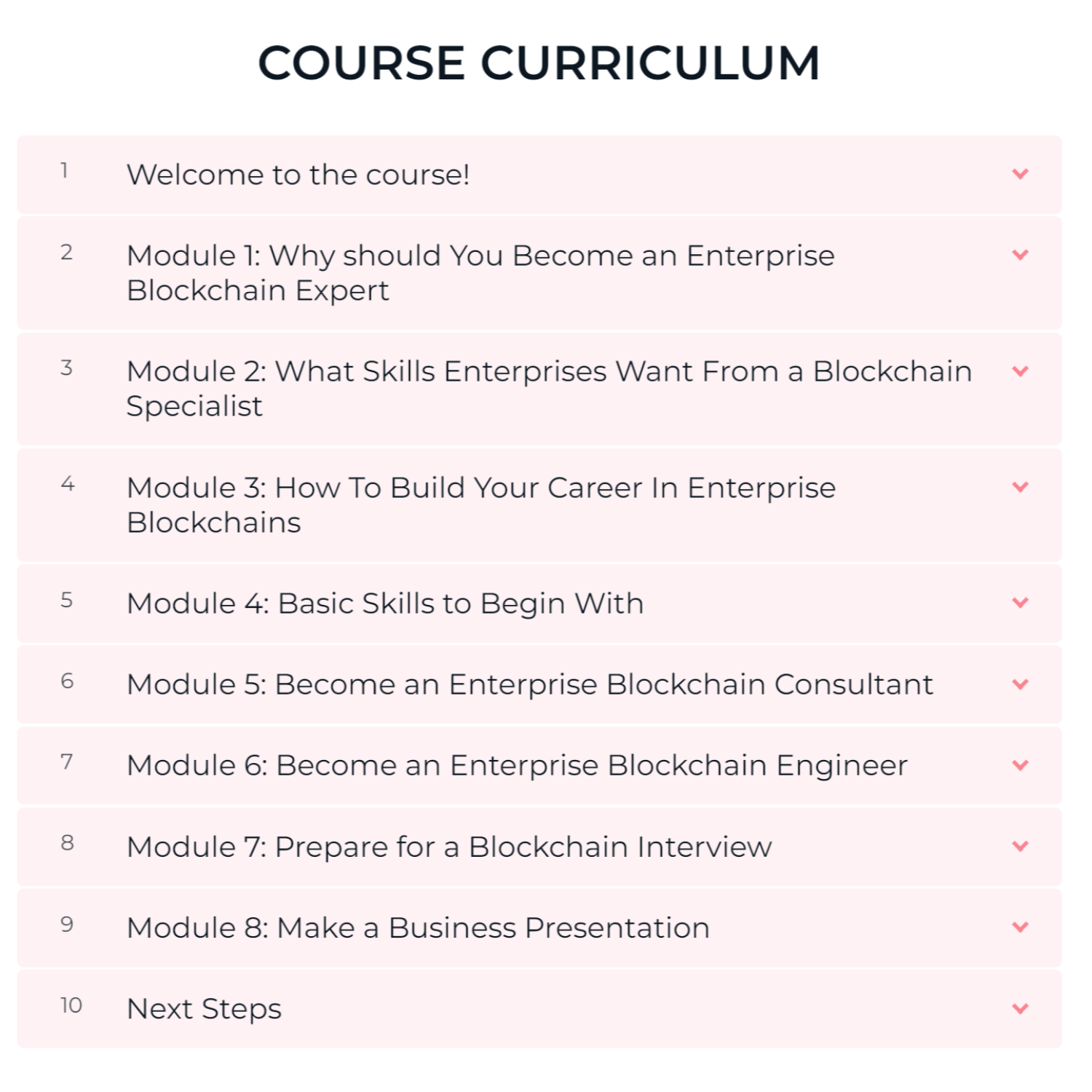Click chevron beside Module 1 Enterprise Blockchain Expert
1092x1092 pixels.
click(x=1020, y=255)
